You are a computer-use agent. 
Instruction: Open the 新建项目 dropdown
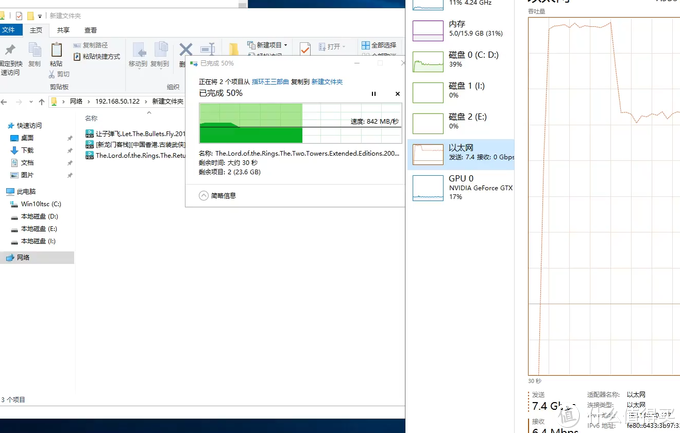[267, 45]
